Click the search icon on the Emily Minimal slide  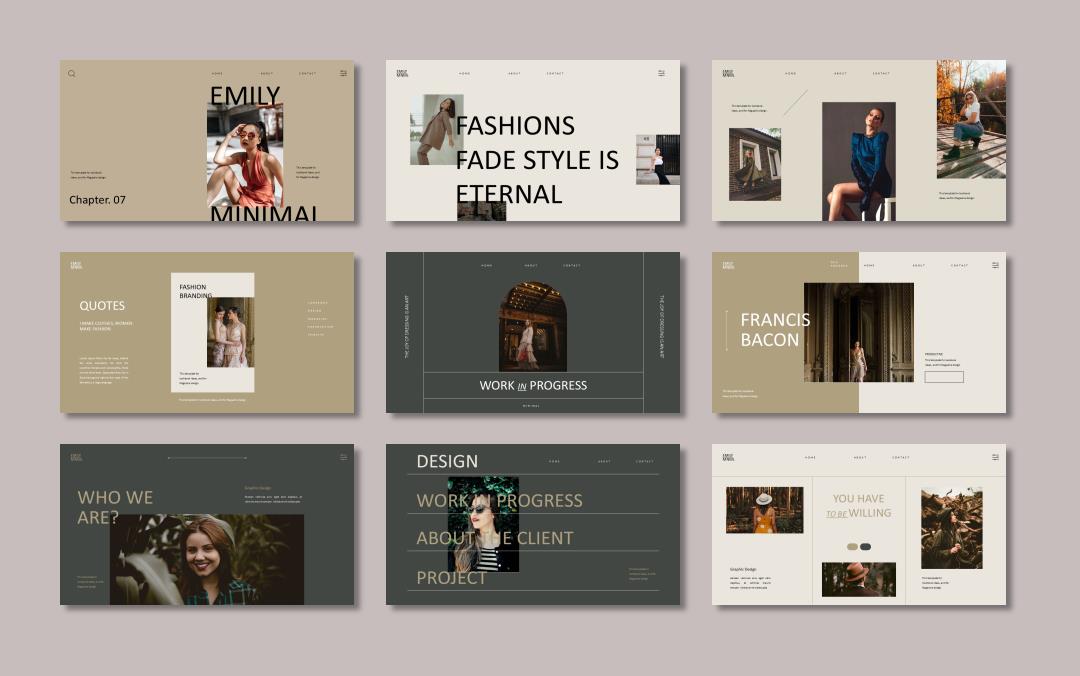[72, 73]
